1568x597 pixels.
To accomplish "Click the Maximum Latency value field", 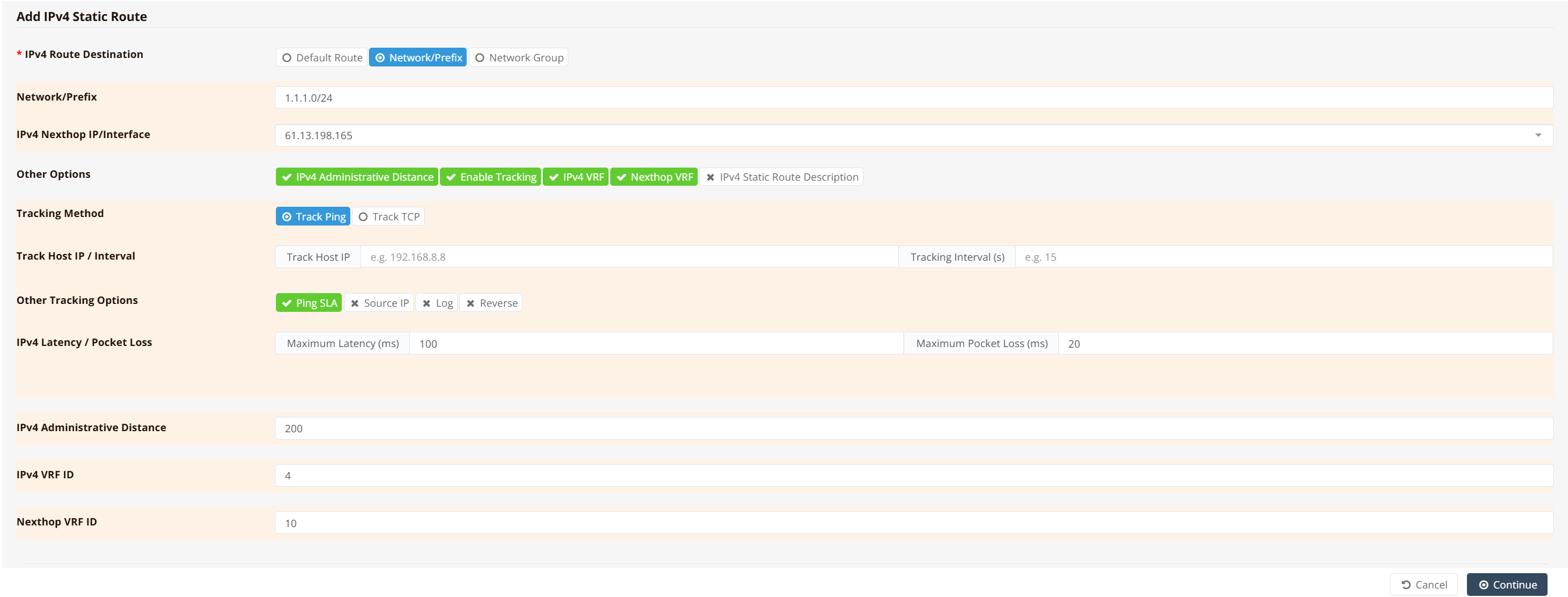I will 656,344.
